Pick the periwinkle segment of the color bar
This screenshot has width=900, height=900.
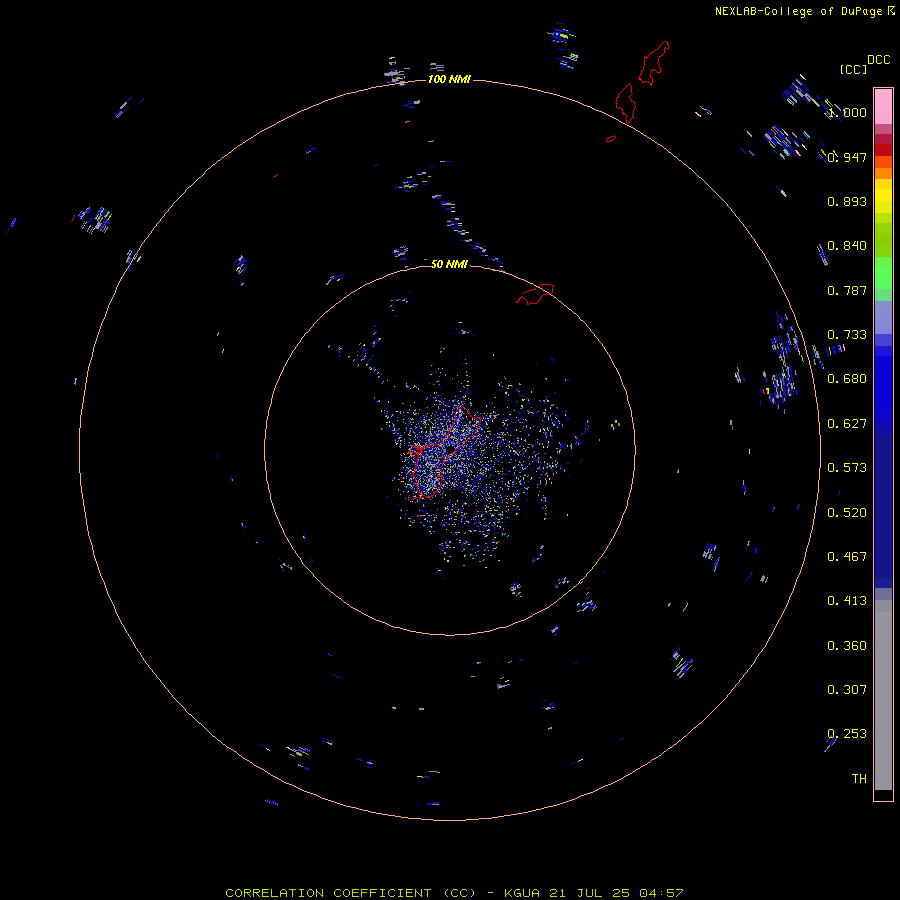(x=883, y=317)
